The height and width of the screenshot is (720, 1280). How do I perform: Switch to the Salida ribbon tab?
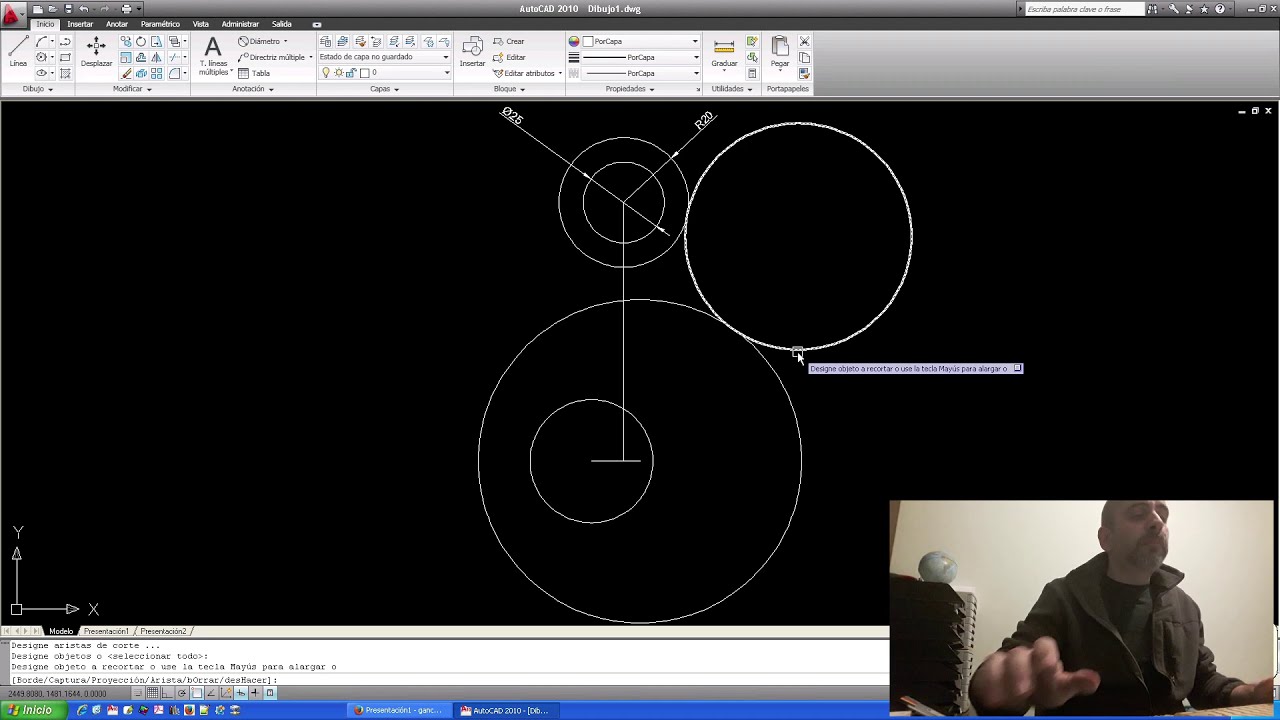282,24
